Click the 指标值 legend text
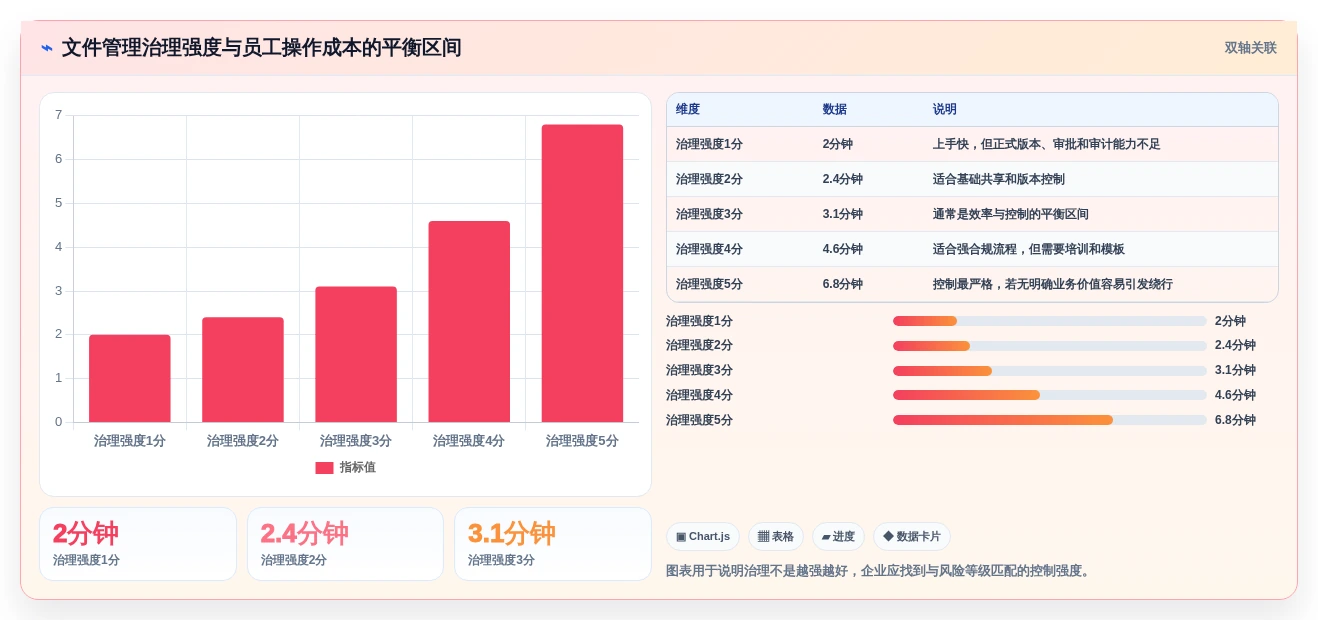1318x620 pixels. point(358,467)
